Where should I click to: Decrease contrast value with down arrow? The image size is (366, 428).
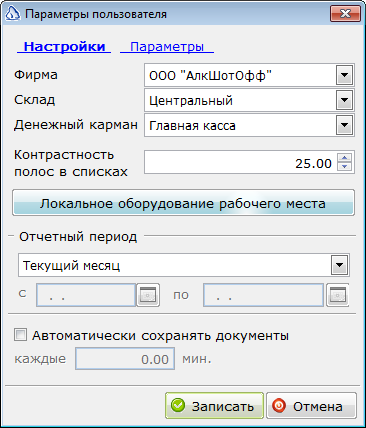pyautogui.click(x=345, y=166)
